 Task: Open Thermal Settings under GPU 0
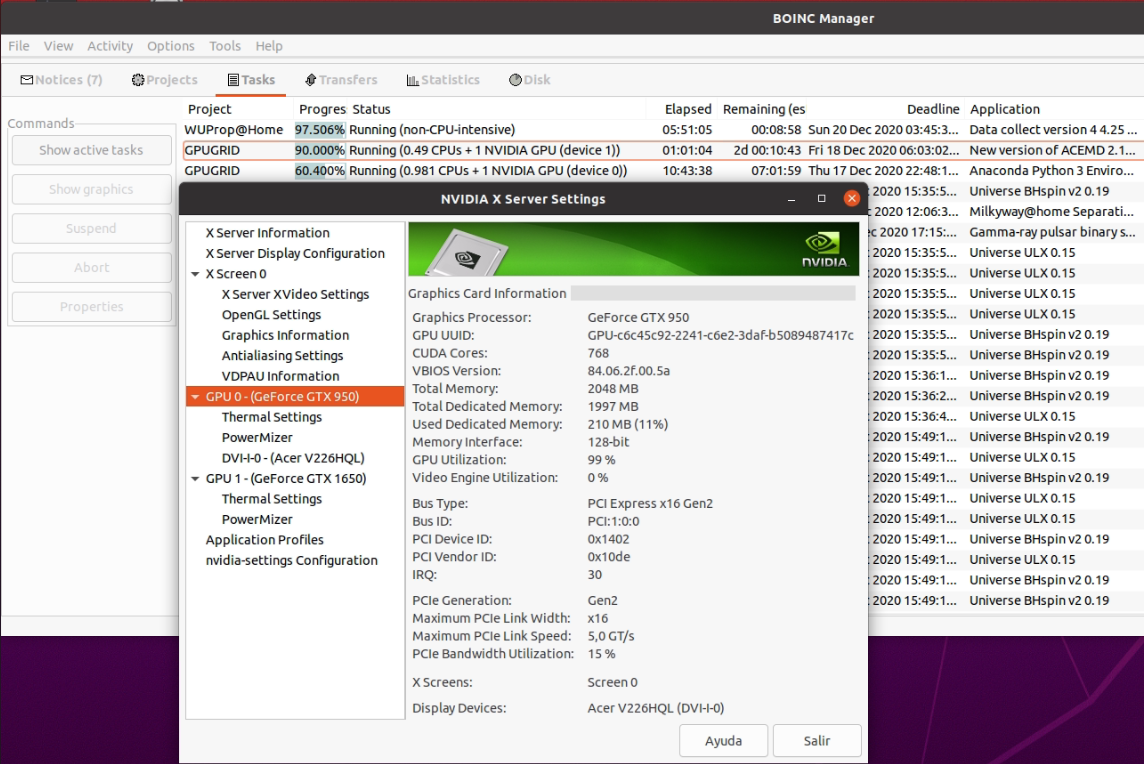click(x=271, y=417)
